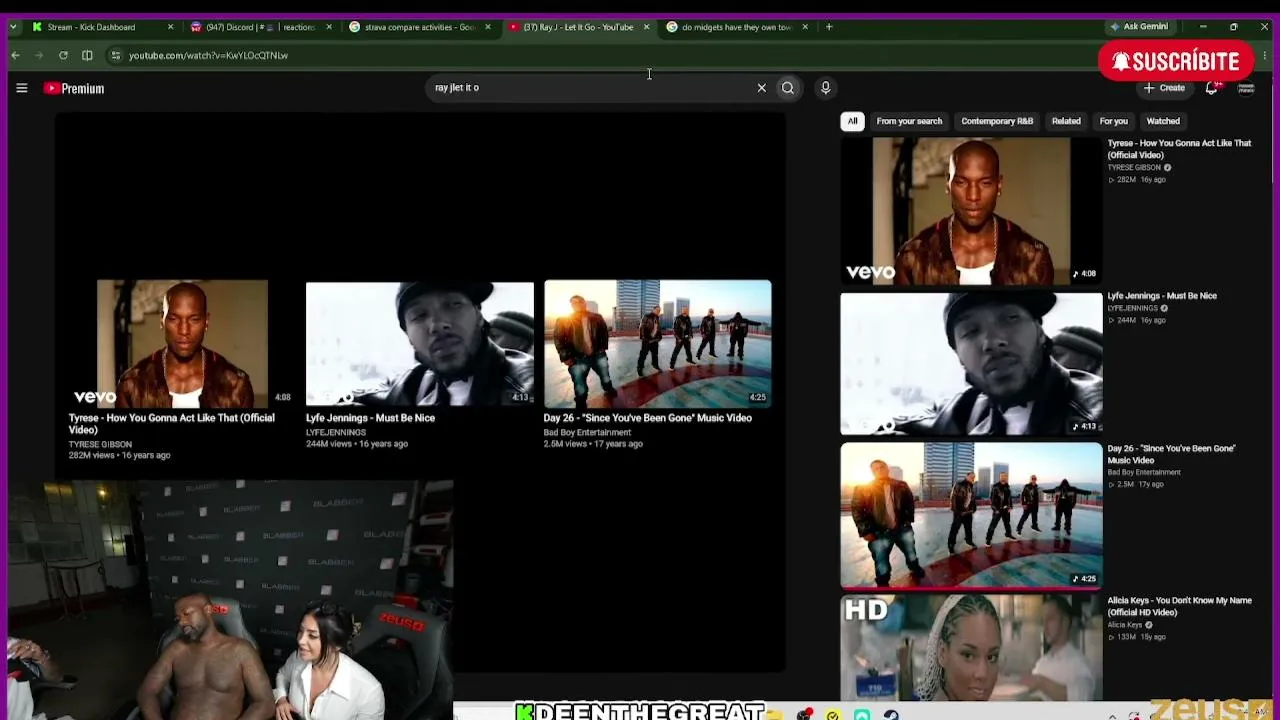Close the Kick Dashboard tab
Image resolution: width=1280 pixels, height=720 pixels.
[170, 27]
